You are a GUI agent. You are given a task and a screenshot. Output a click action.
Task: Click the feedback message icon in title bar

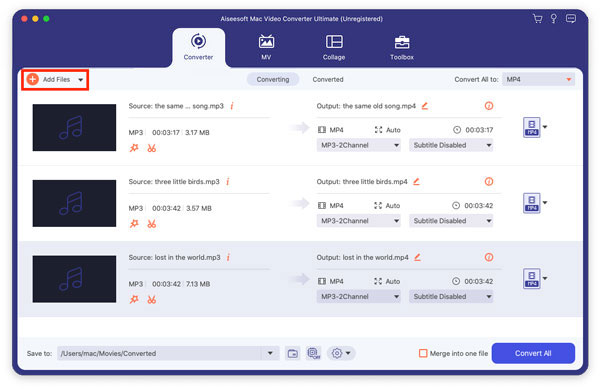pos(571,19)
